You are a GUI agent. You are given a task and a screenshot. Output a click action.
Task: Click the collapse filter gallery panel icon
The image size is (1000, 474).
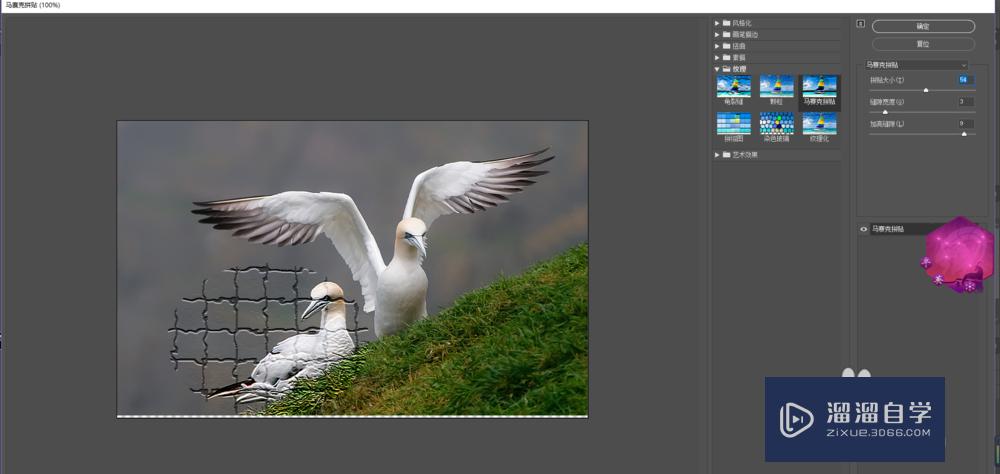(x=860, y=23)
